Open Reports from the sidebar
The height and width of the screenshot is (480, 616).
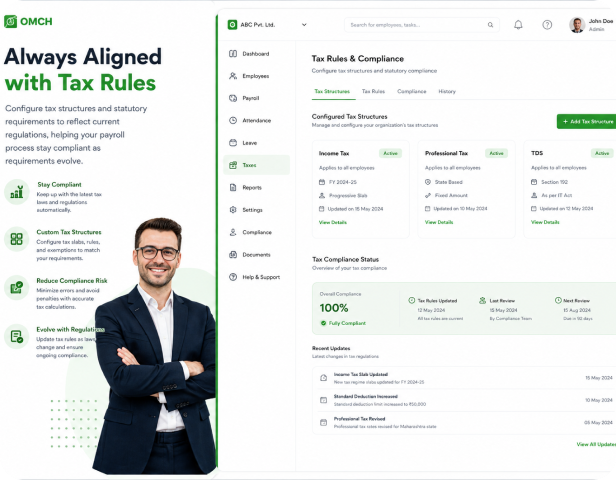257,187
